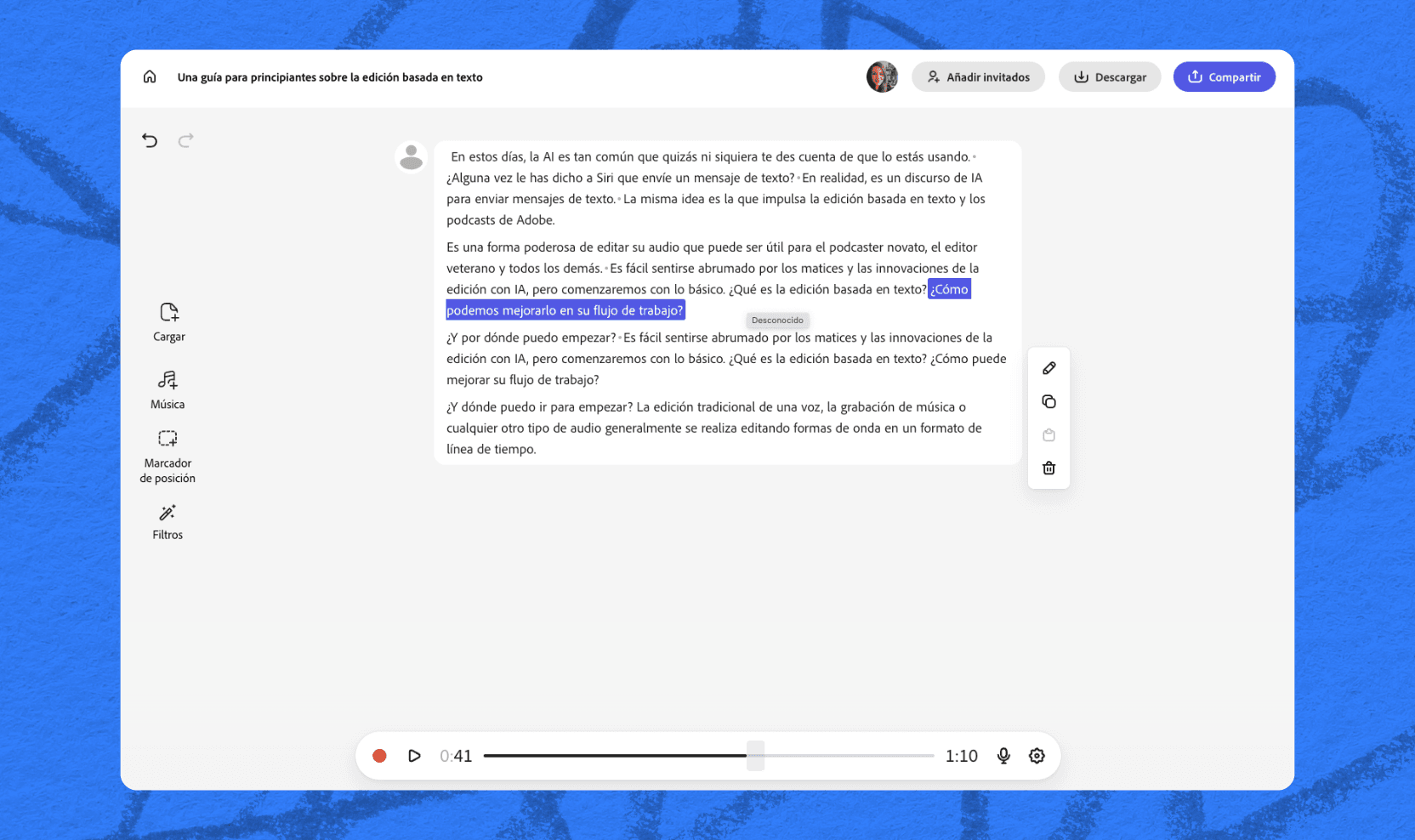The height and width of the screenshot is (840, 1415).
Task: Open the Filtros magic wand tool
Action: 168,521
